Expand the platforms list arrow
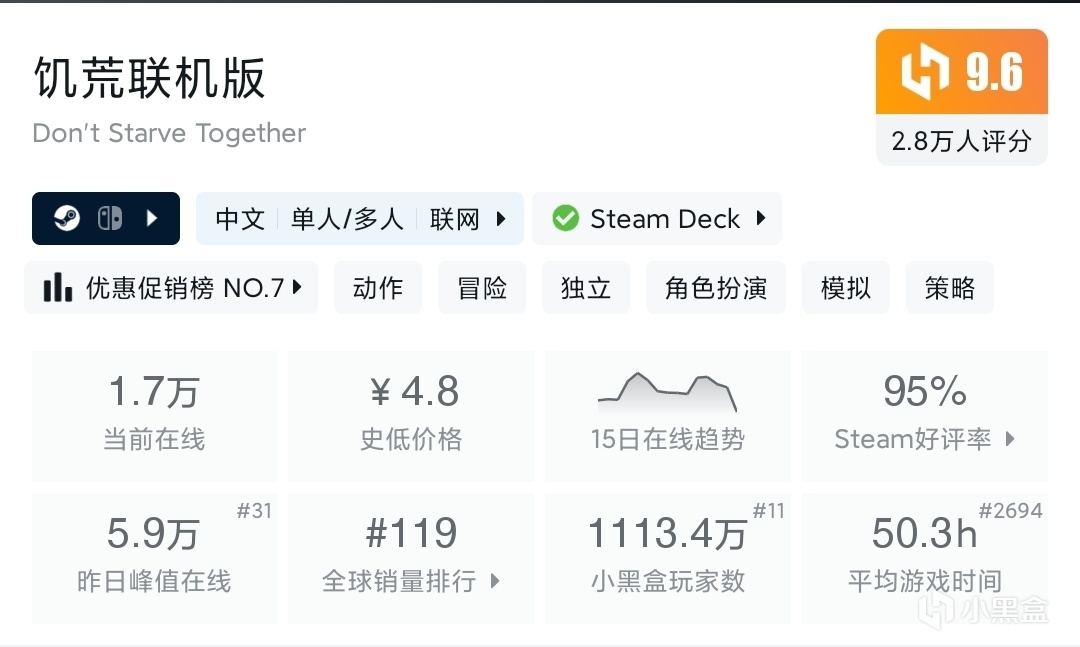 point(152,219)
